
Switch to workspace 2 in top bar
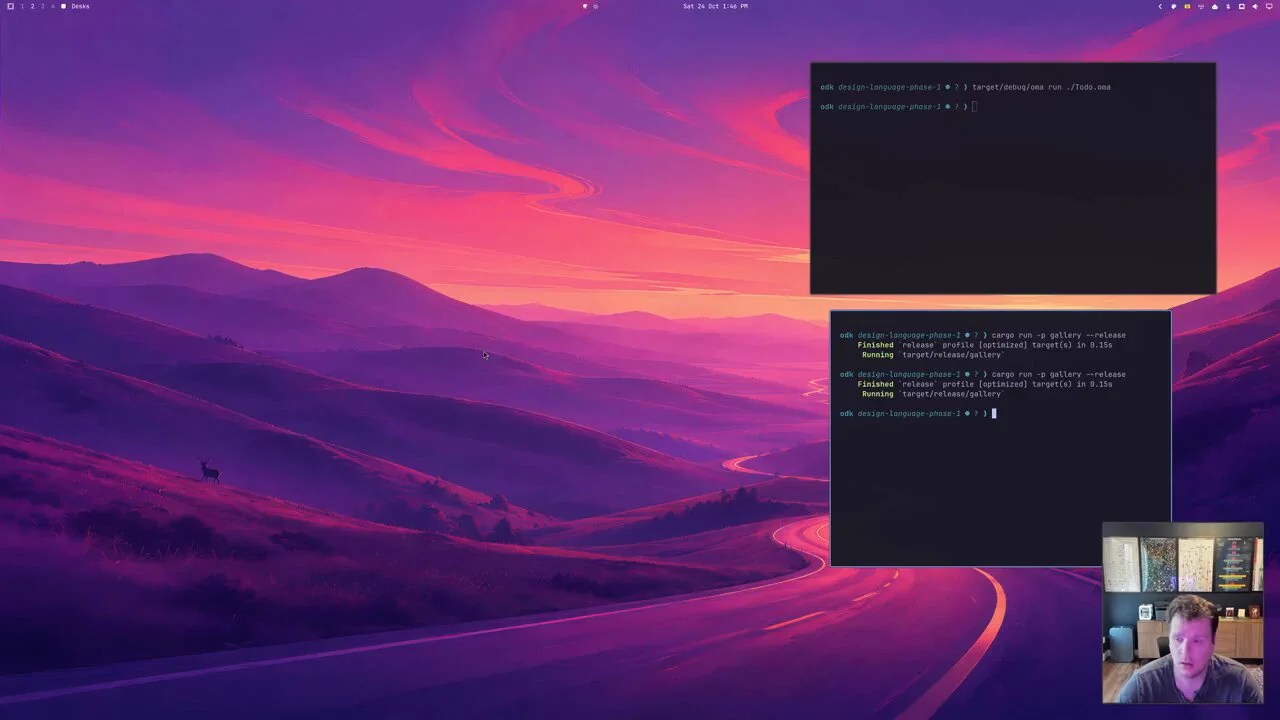[x=32, y=6]
